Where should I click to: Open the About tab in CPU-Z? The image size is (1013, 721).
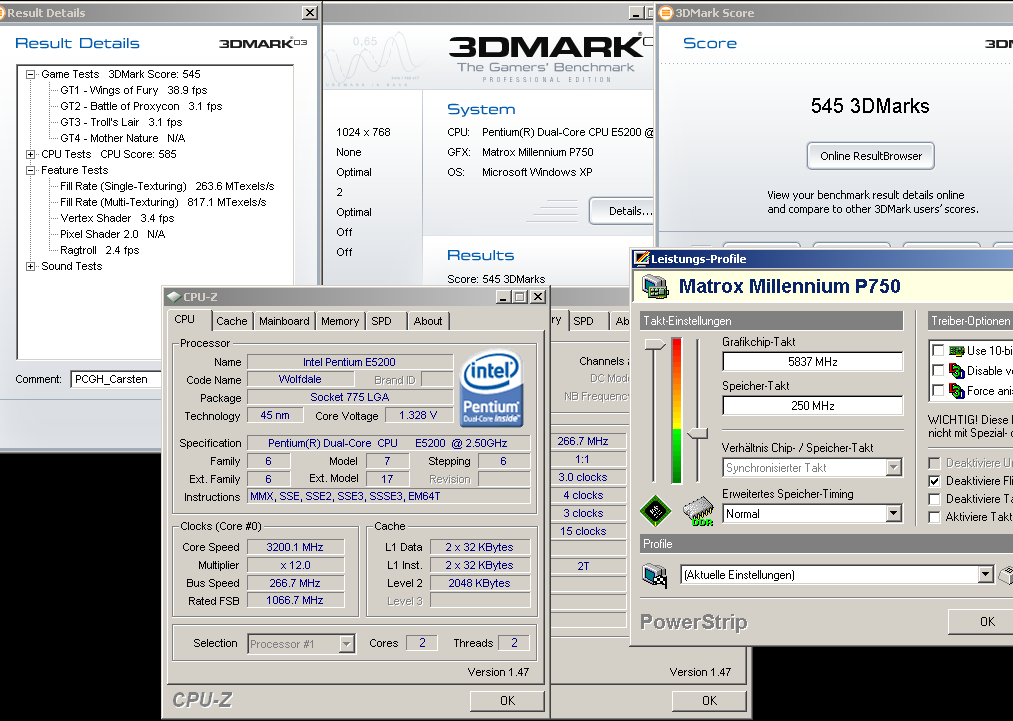pyautogui.click(x=428, y=321)
